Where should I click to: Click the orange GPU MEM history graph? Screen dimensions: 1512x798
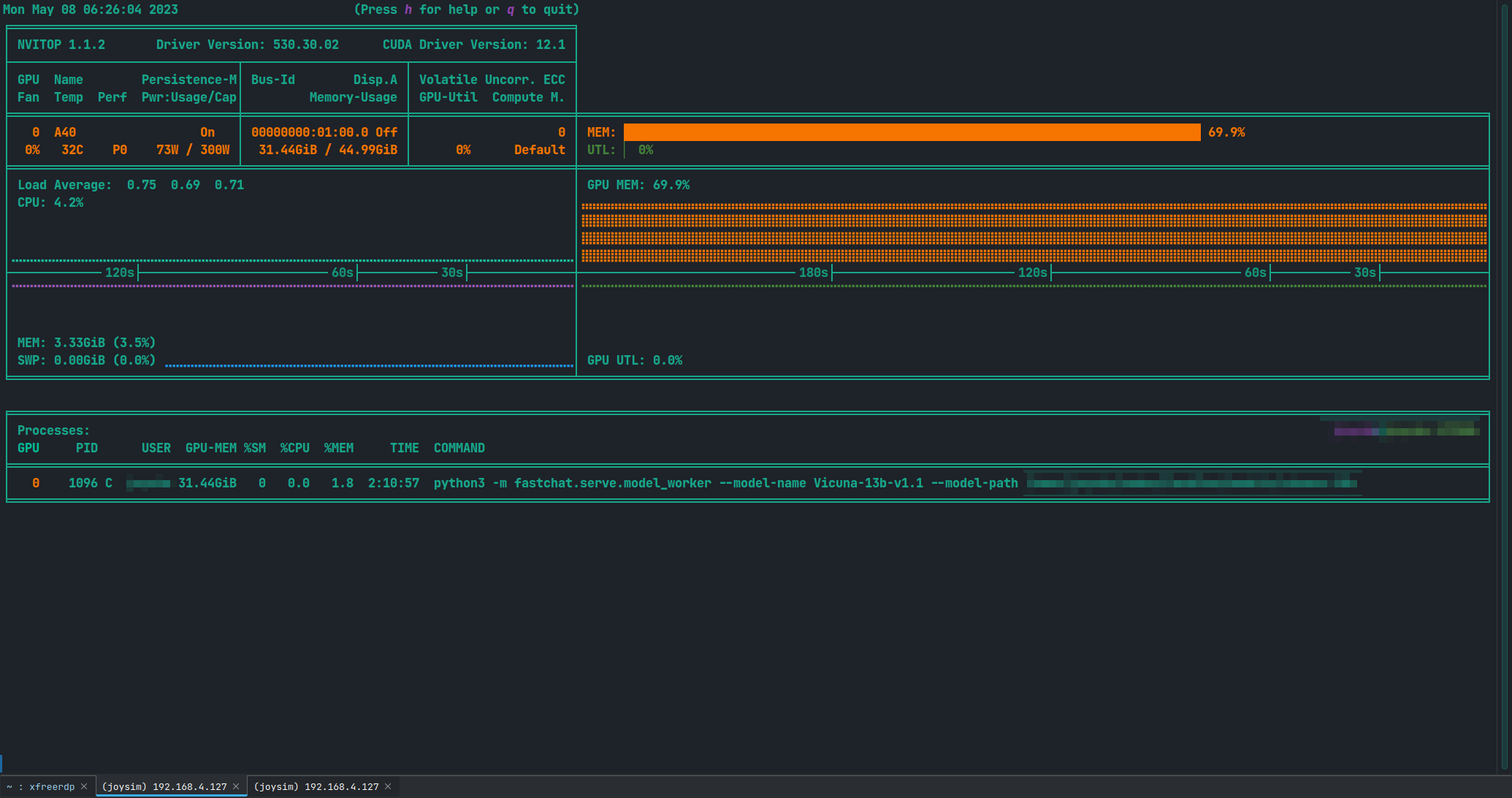(1034, 232)
